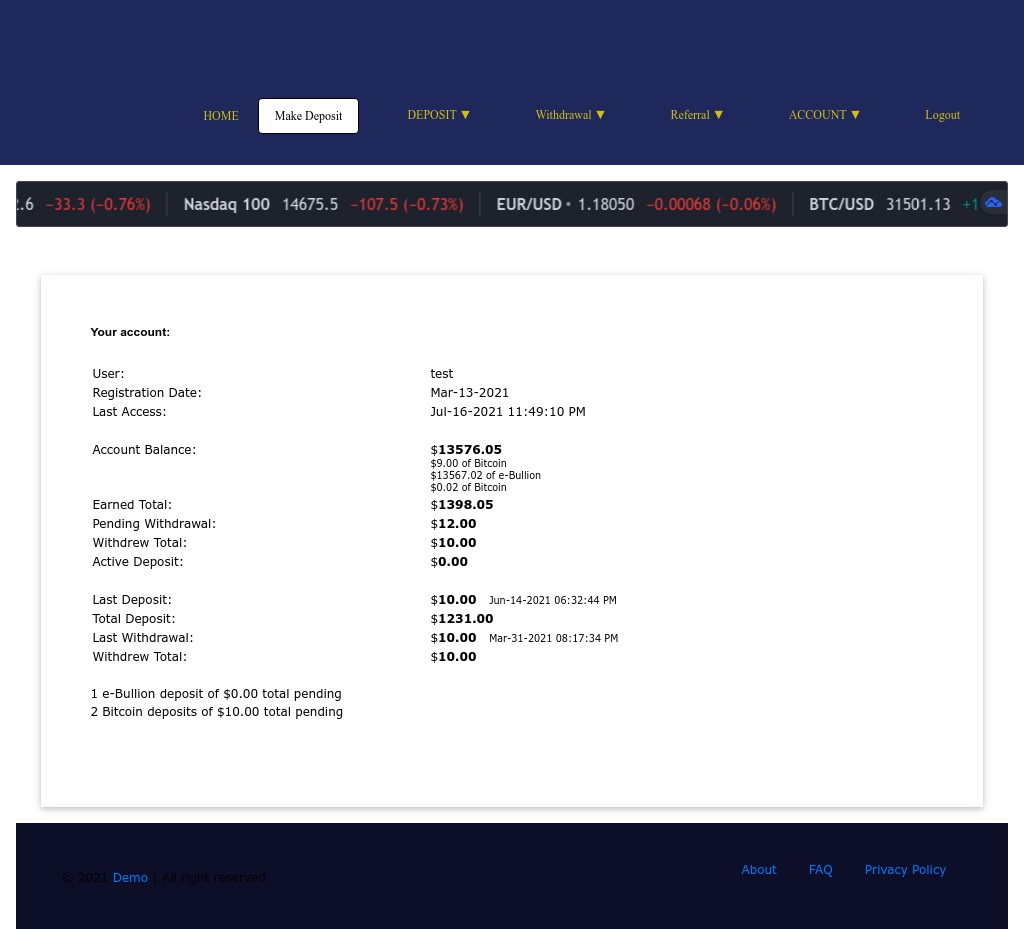The height and width of the screenshot is (929, 1024).
Task: Select EUR/USD quote in the ticker
Action: (529, 204)
